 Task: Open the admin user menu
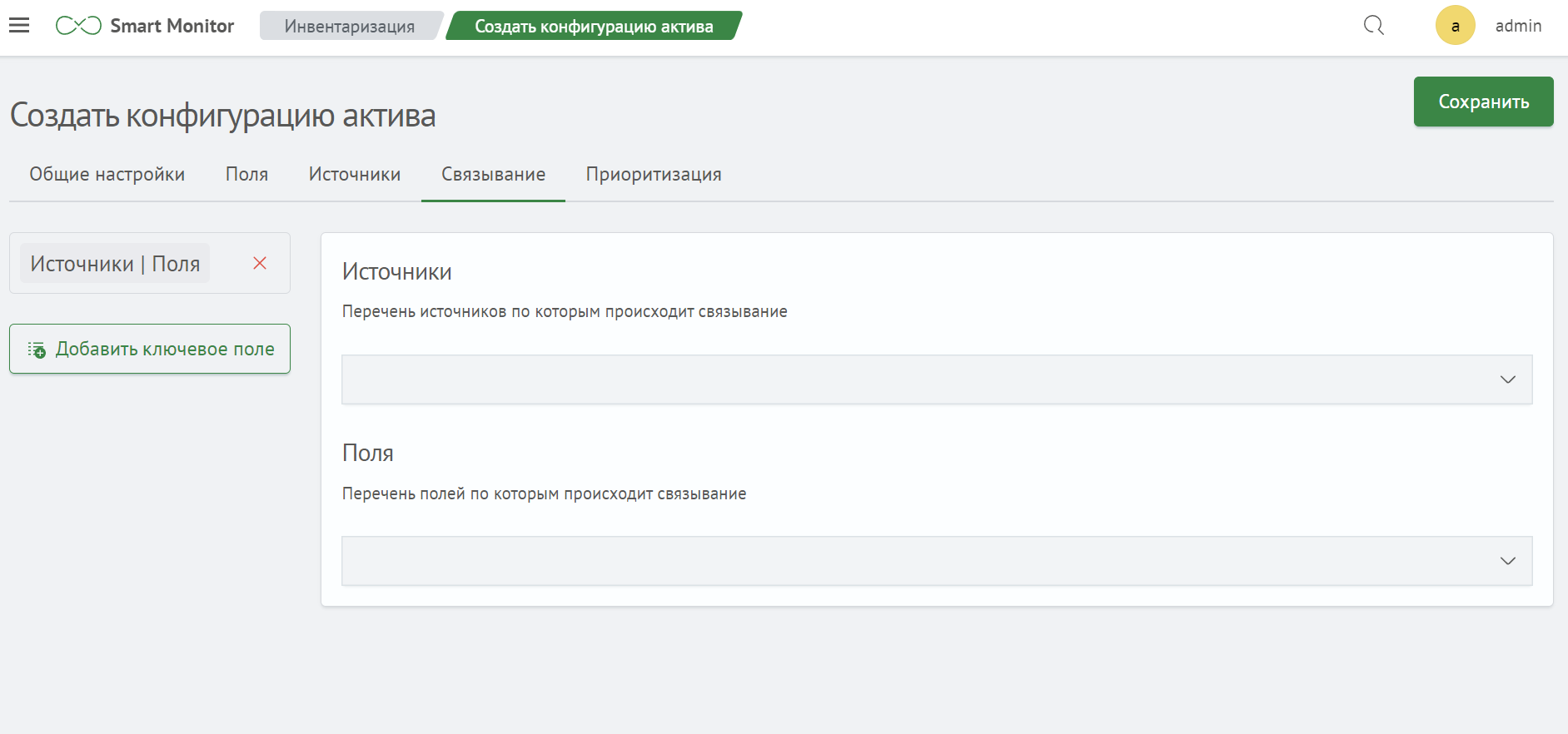(x=1518, y=26)
